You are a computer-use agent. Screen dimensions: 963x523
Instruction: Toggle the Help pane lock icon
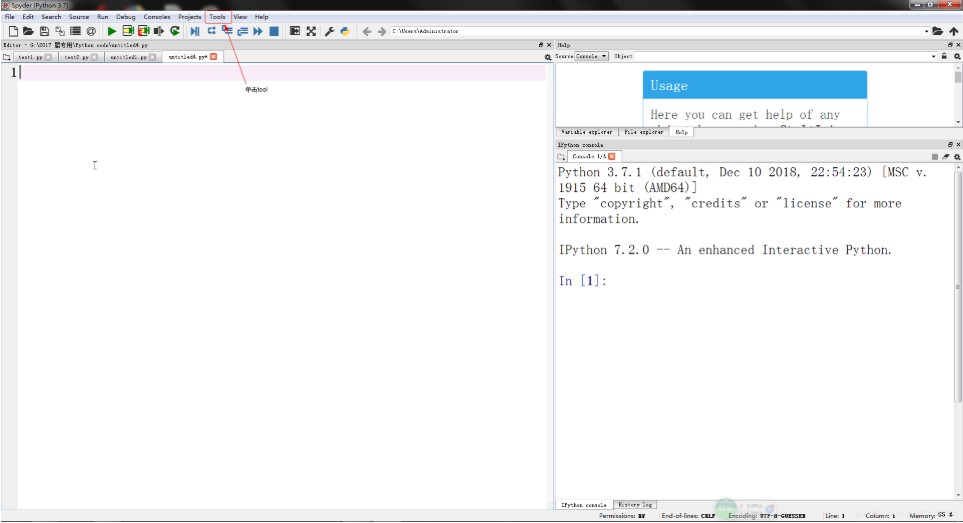[x=945, y=56]
